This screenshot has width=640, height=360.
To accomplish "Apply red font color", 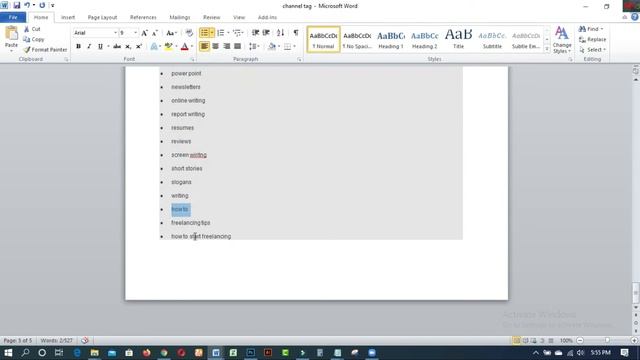I will [184, 47].
